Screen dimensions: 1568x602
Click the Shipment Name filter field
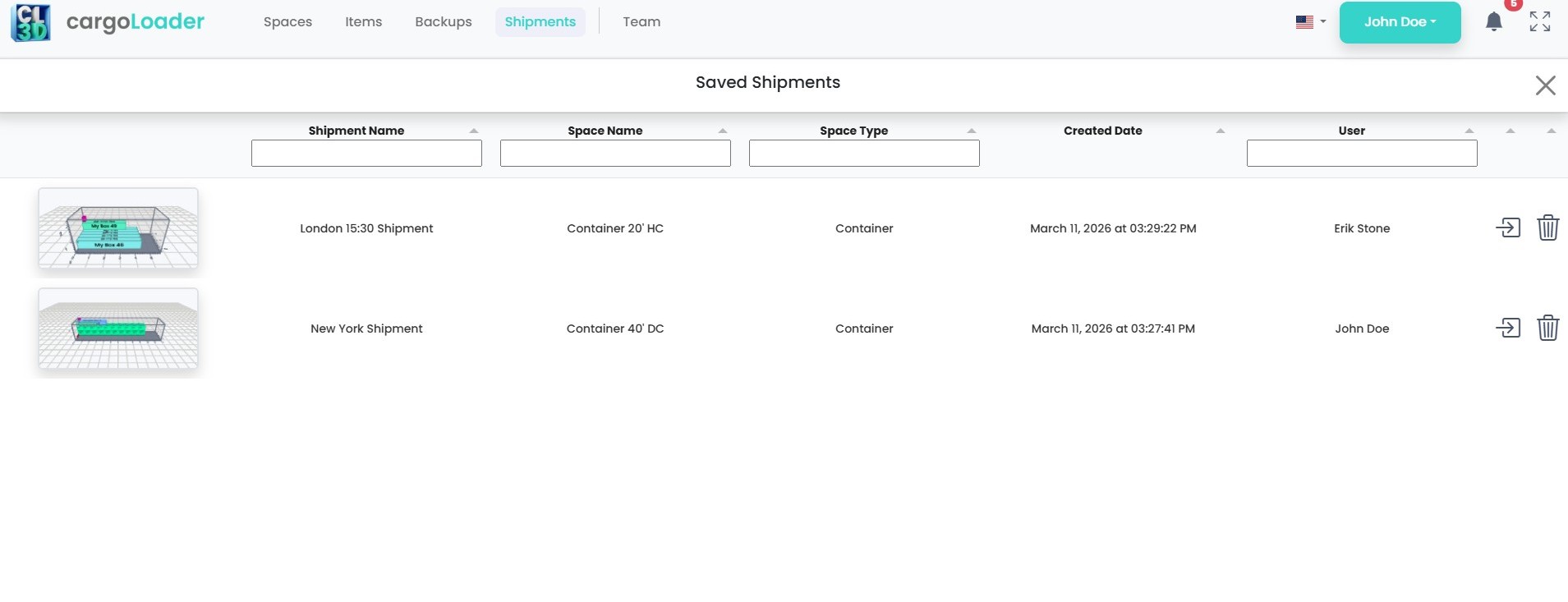pos(366,154)
